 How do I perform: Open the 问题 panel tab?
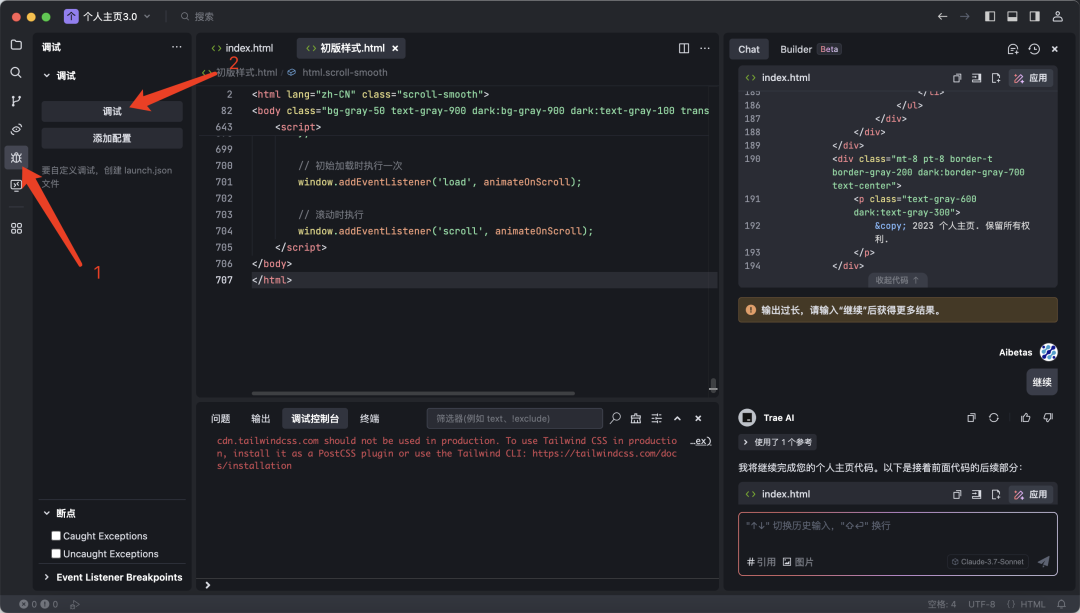tap(220, 419)
